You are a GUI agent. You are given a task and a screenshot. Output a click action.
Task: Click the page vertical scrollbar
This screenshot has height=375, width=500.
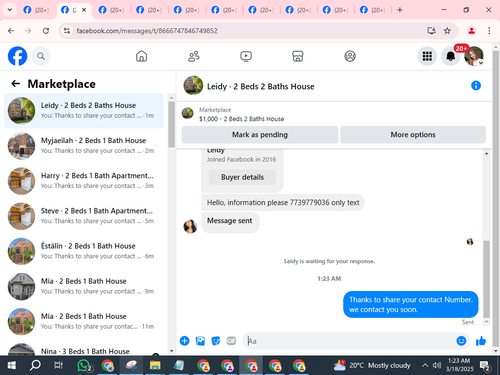[496, 197]
